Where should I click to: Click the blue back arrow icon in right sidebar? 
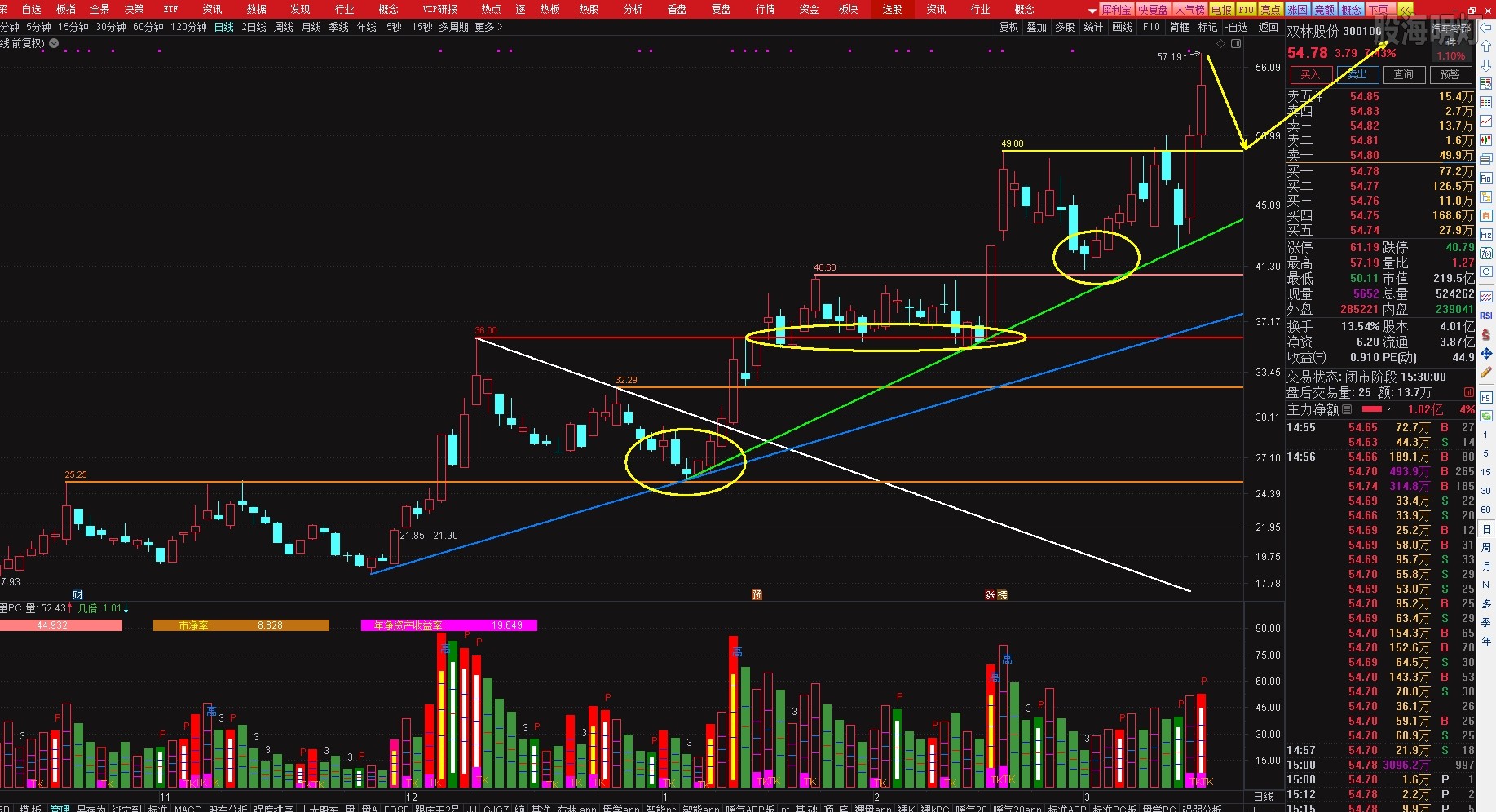pyautogui.click(x=1486, y=28)
